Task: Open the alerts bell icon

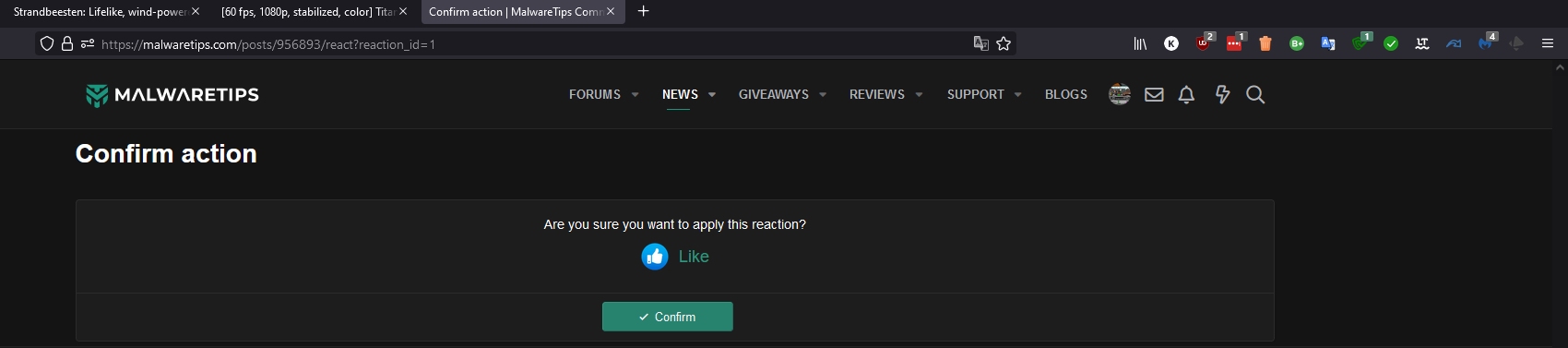Action: coord(1187,94)
